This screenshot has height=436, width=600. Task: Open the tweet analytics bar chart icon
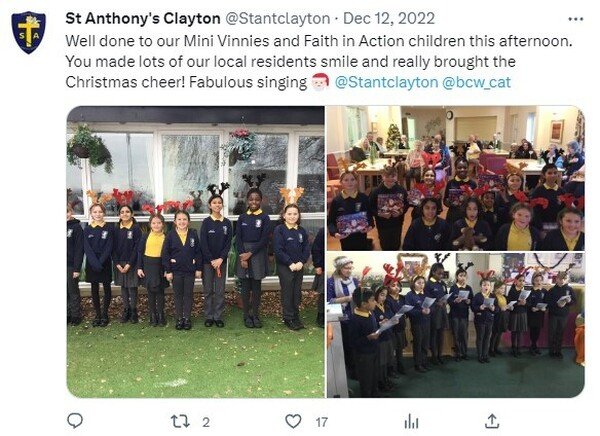[x=411, y=421]
